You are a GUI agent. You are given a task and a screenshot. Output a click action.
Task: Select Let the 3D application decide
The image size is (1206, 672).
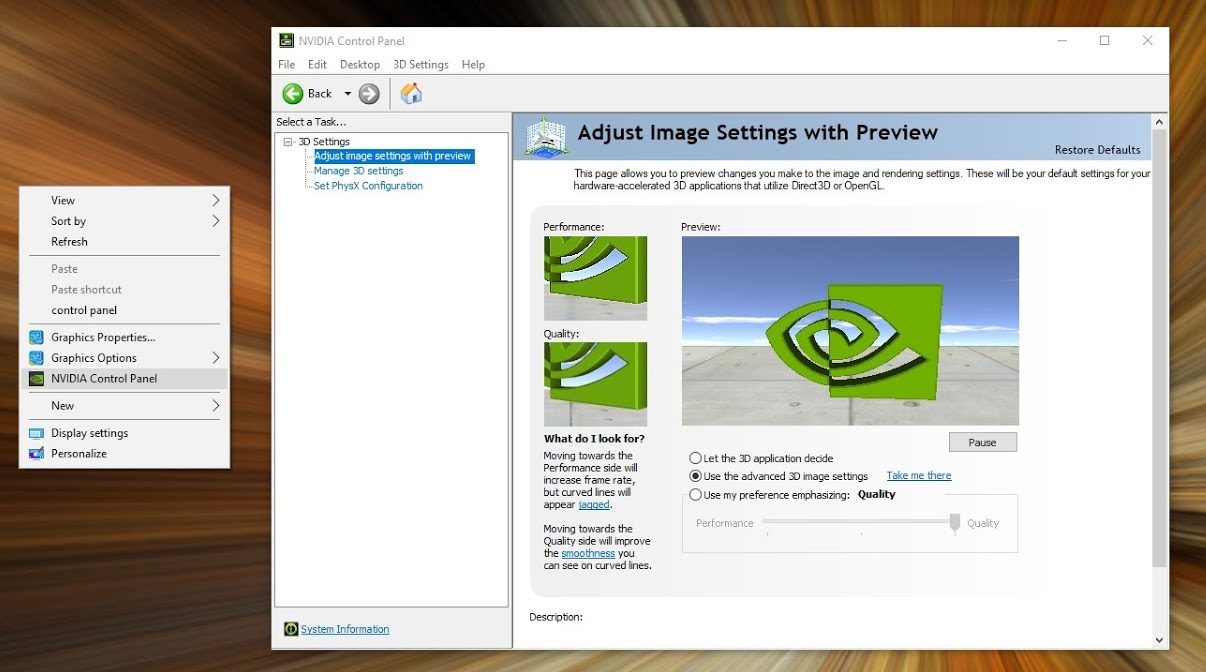[695, 458]
